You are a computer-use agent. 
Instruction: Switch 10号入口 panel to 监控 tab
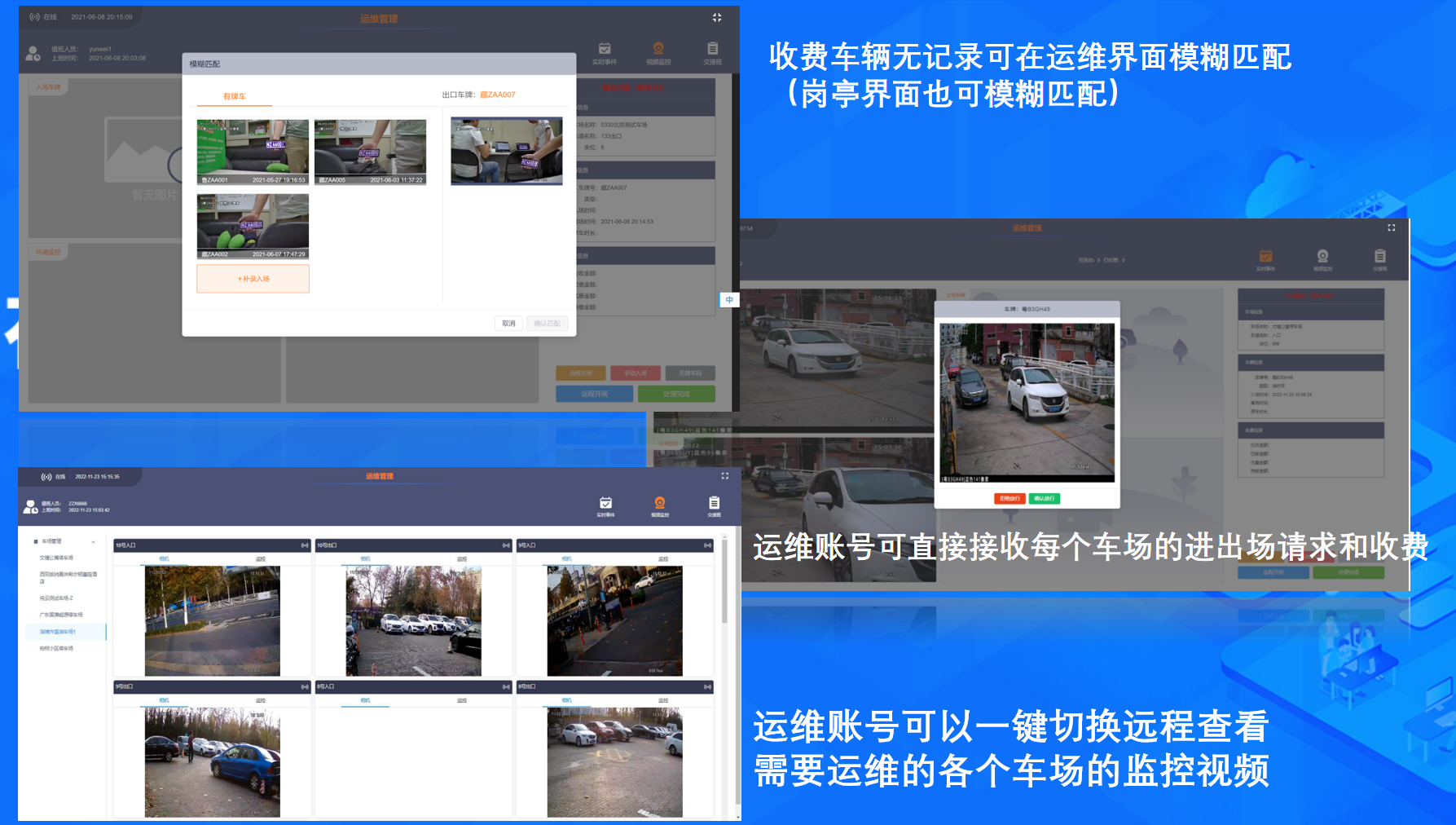pos(261,559)
